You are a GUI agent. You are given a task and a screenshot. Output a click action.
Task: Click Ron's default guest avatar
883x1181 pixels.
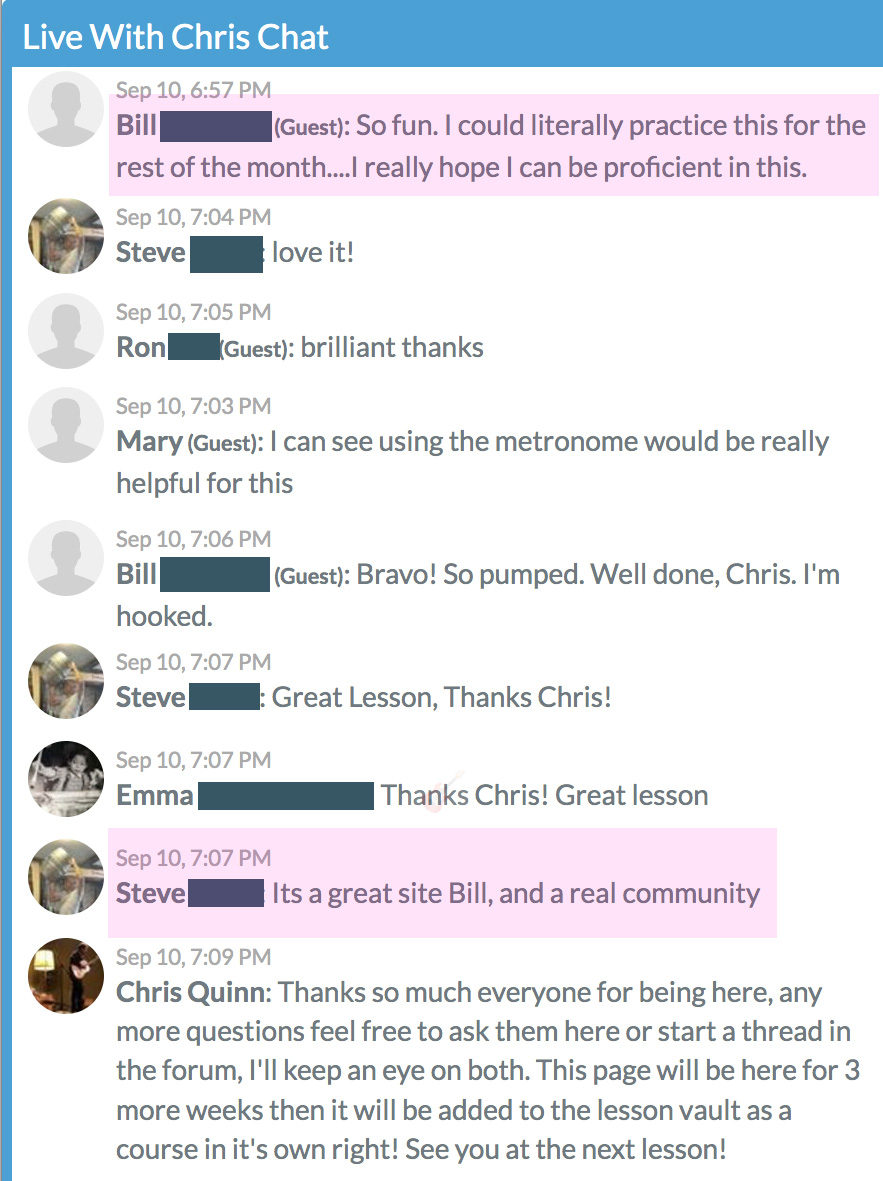66,331
